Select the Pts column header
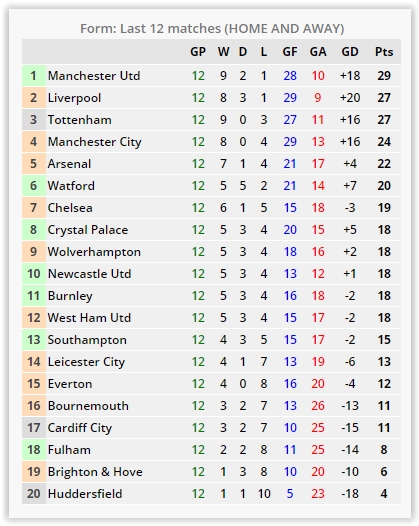This screenshot has height=526, width=419. [384, 52]
